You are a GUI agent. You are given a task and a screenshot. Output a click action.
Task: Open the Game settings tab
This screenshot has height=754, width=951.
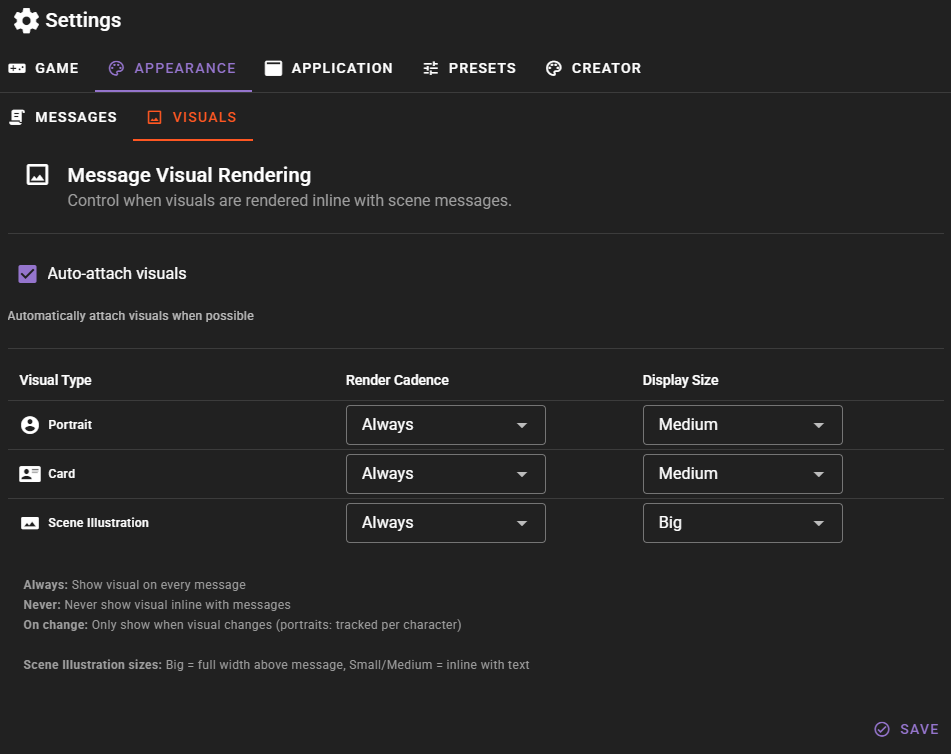click(x=44, y=68)
